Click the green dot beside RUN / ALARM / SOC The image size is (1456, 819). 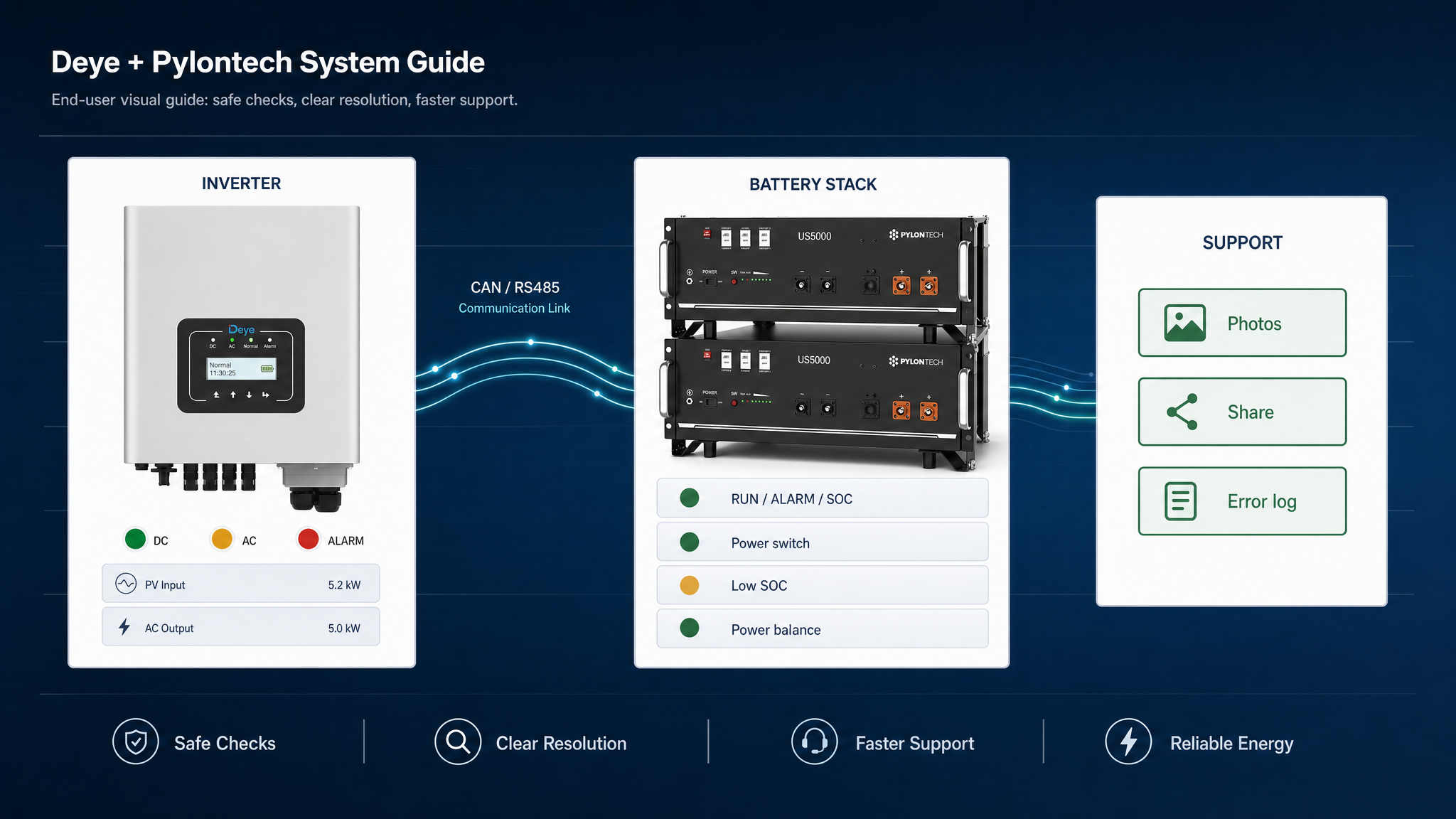[x=690, y=498]
